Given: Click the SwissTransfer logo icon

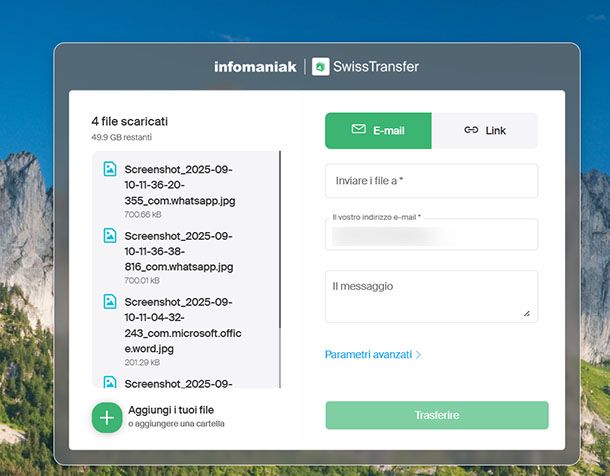Looking at the screenshot, I should [321, 67].
